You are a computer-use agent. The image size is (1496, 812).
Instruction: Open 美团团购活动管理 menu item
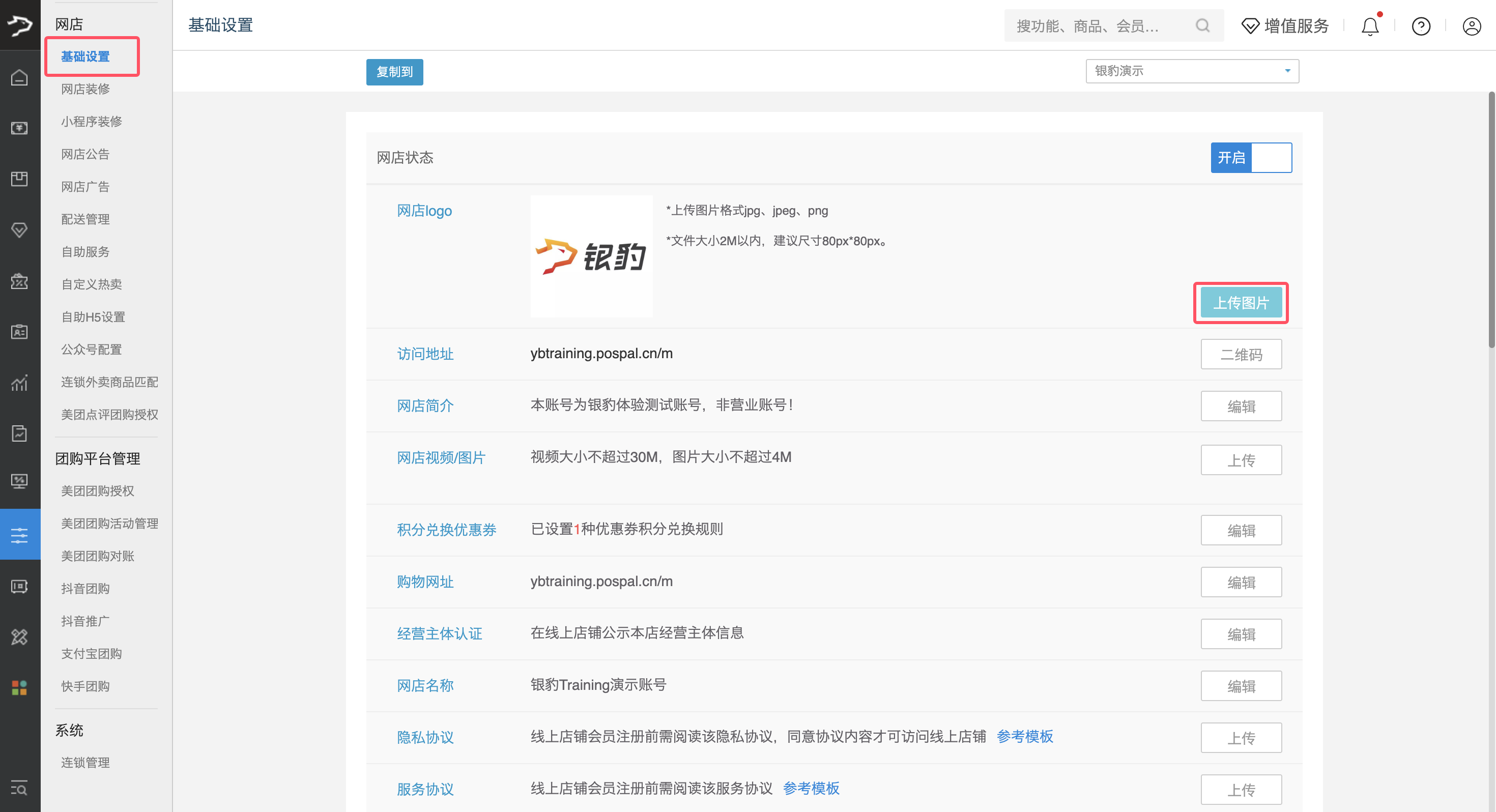pyautogui.click(x=110, y=524)
